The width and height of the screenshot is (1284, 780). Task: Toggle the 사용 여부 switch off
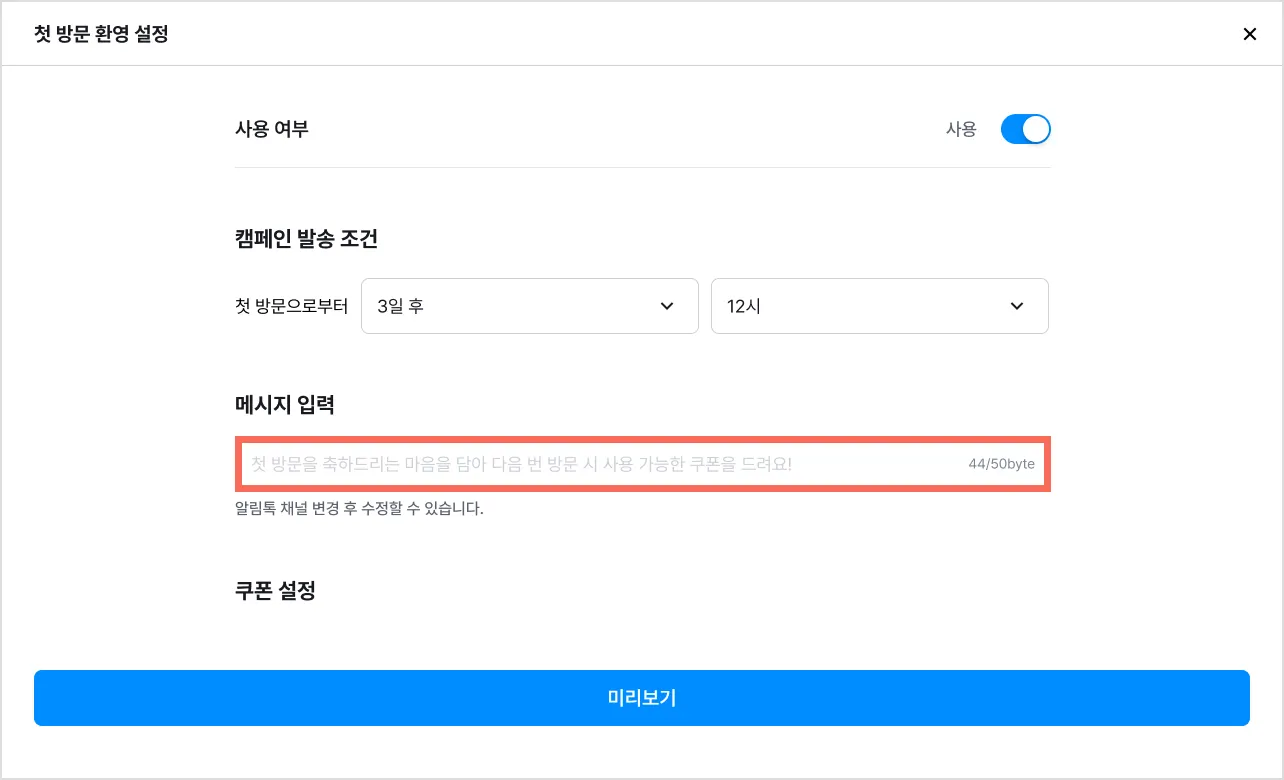point(1025,130)
